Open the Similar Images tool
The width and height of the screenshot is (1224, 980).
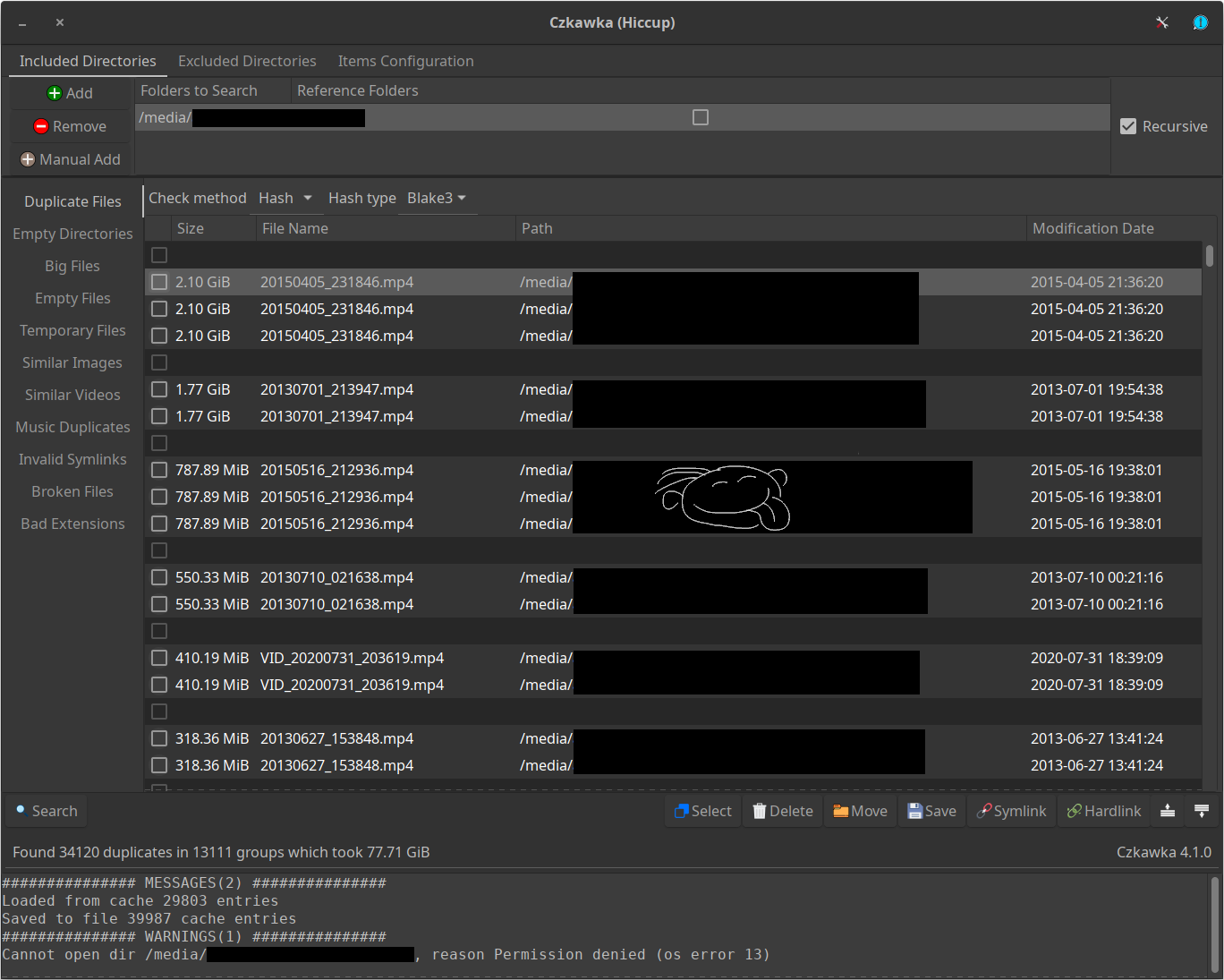pyautogui.click(x=72, y=362)
